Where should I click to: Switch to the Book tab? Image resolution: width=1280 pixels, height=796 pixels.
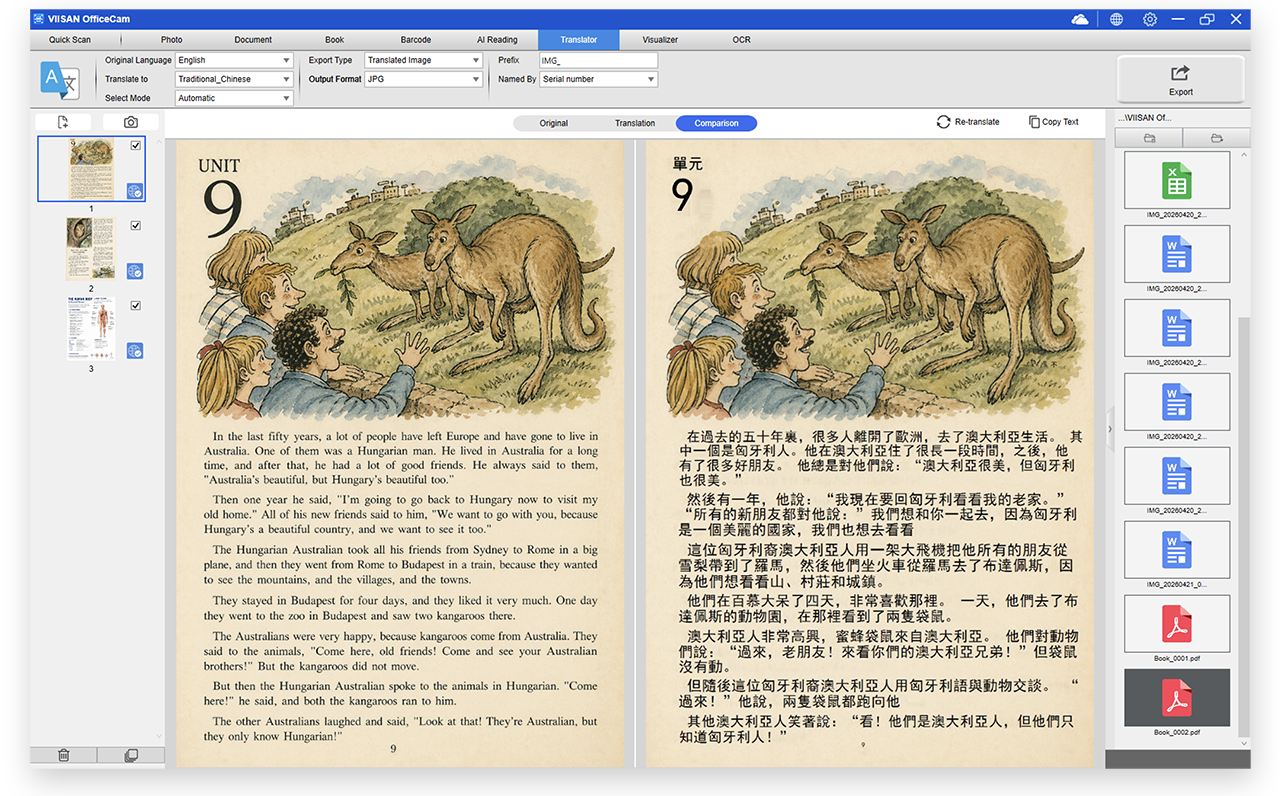click(x=334, y=40)
